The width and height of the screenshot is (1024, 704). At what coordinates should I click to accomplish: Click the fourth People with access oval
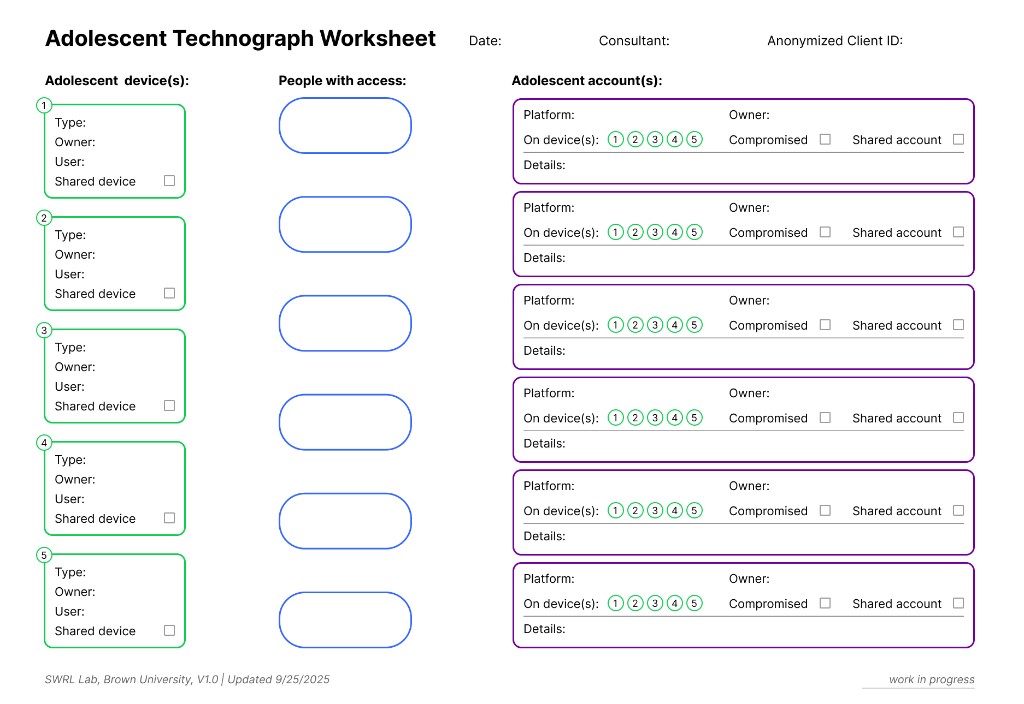(x=345, y=422)
